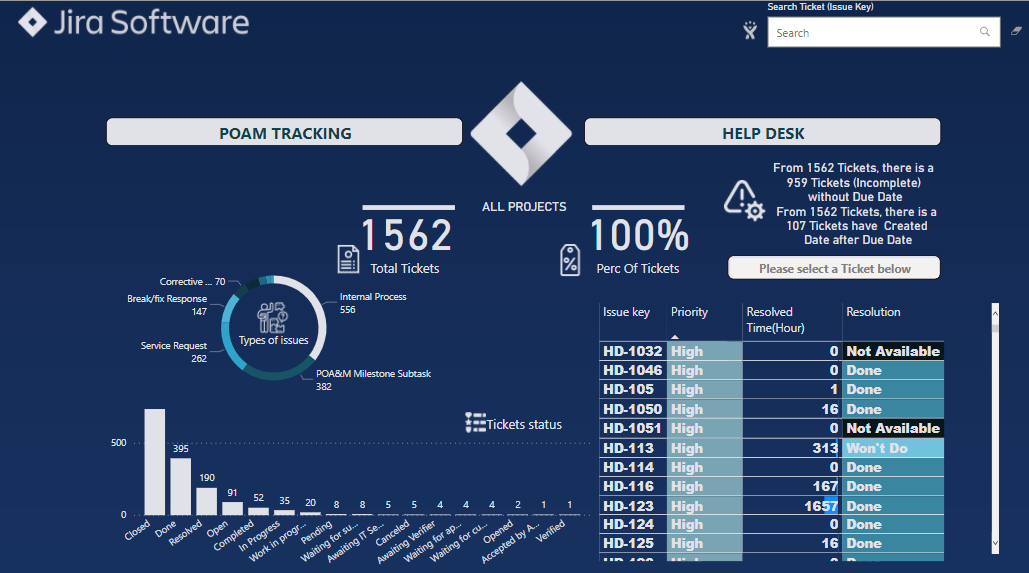Click the Tickets status list icon
Image resolution: width=1029 pixels, height=573 pixels.
475,423
